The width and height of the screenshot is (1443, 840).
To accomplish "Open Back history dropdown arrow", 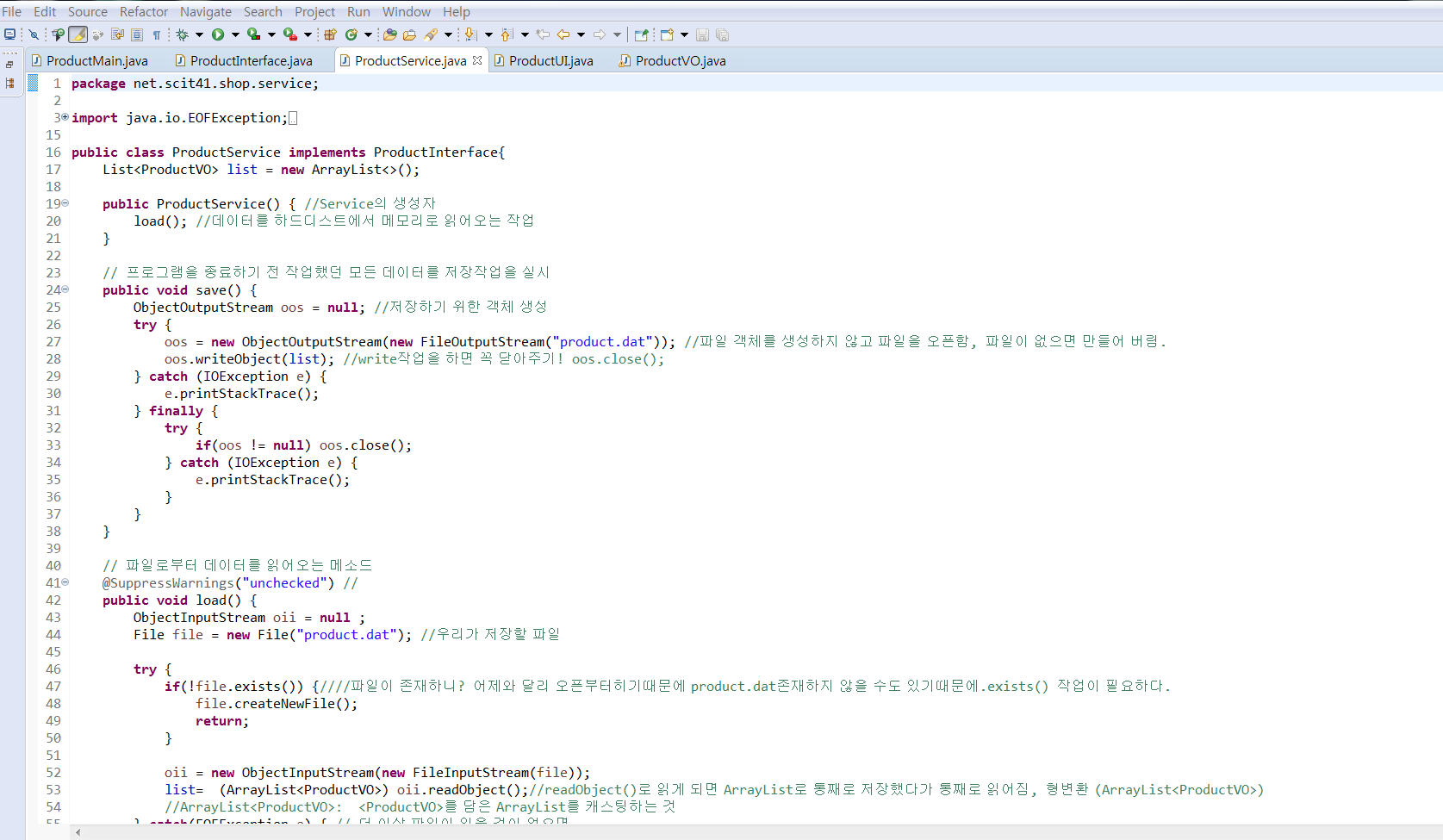I will (x=581, y=34).
